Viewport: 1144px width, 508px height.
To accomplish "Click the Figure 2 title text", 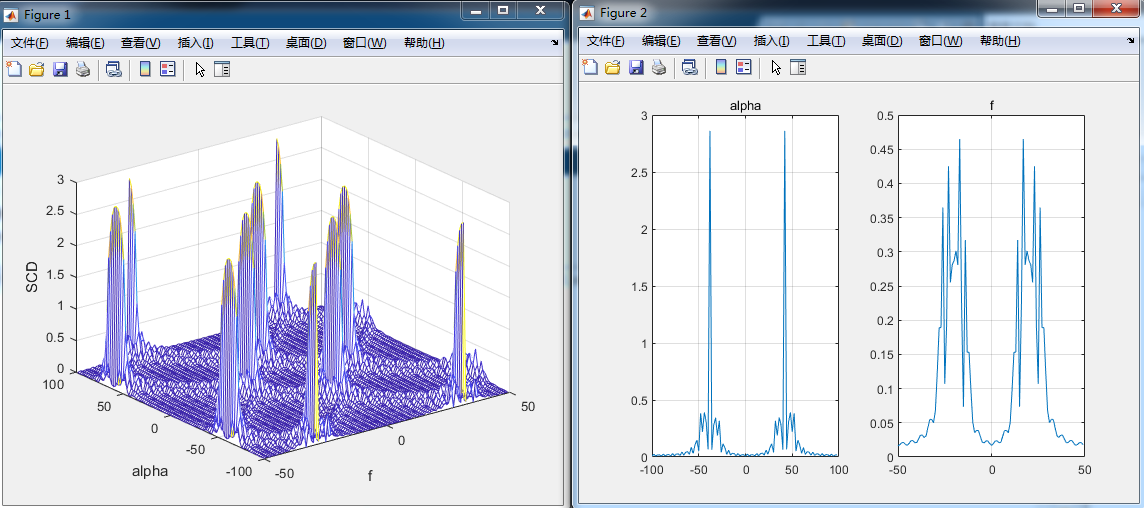I will (x=623, y=12).
